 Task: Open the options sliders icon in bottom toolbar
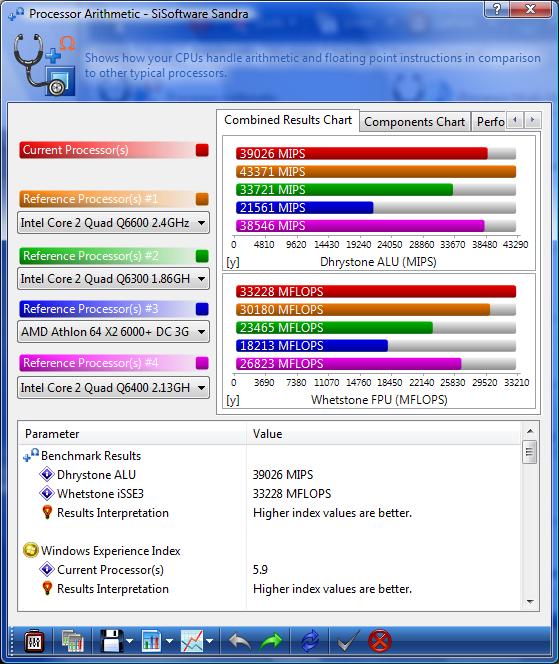tap(34, 641)
